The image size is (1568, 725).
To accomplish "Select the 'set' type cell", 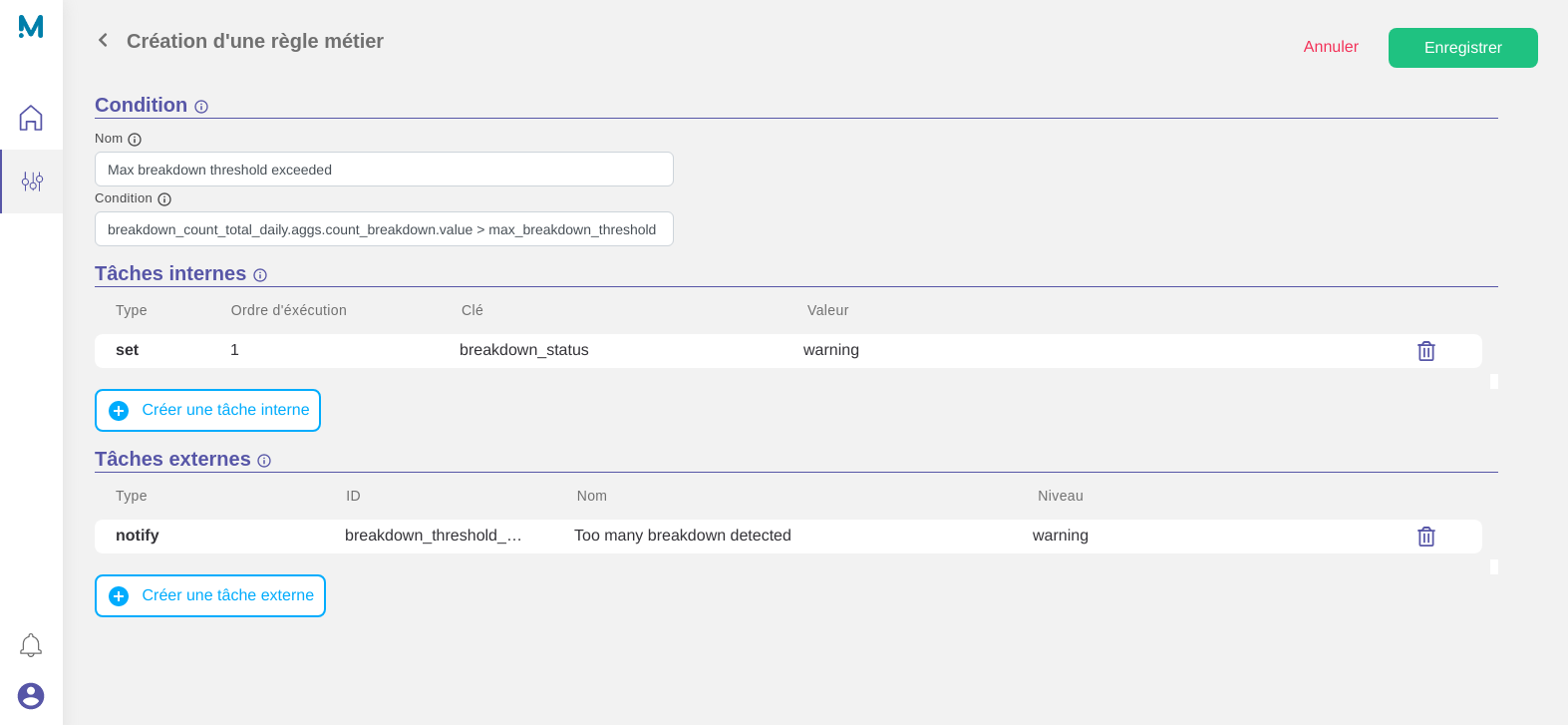I will point(127,350).
